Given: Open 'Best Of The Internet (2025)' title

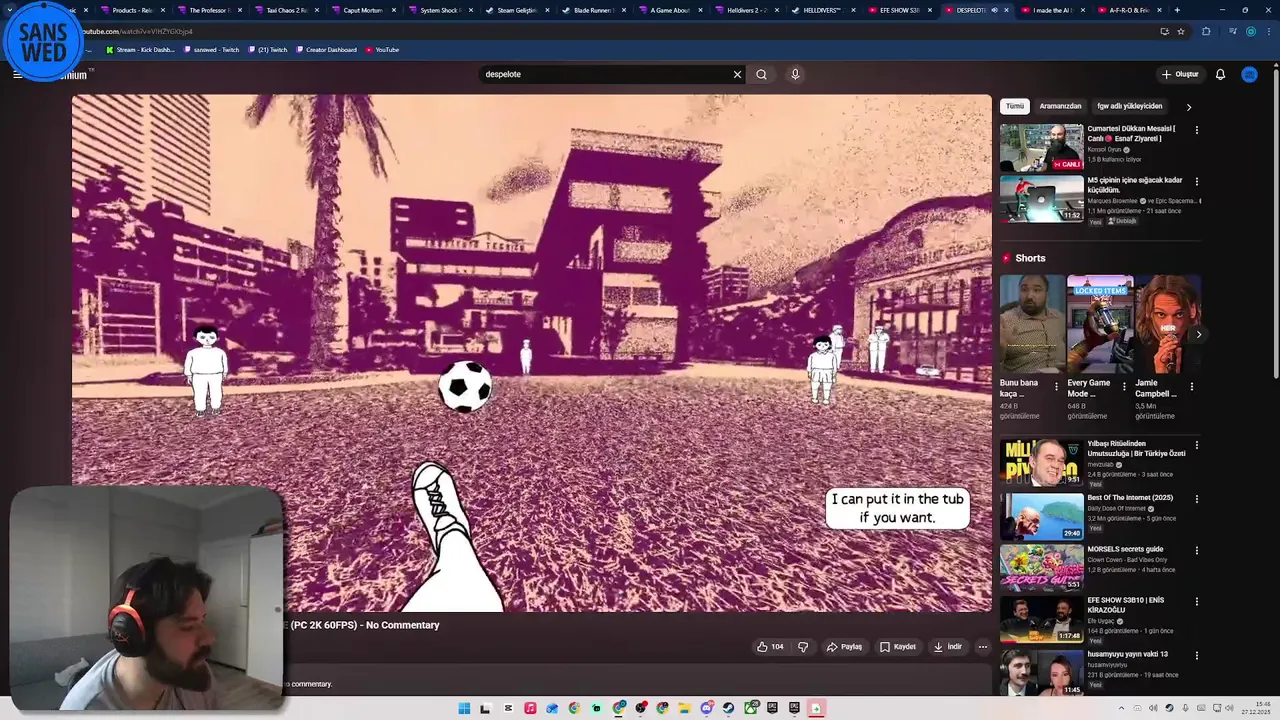Looking at the screenshot, I should pyautogui.click(x=1130, y=497).
